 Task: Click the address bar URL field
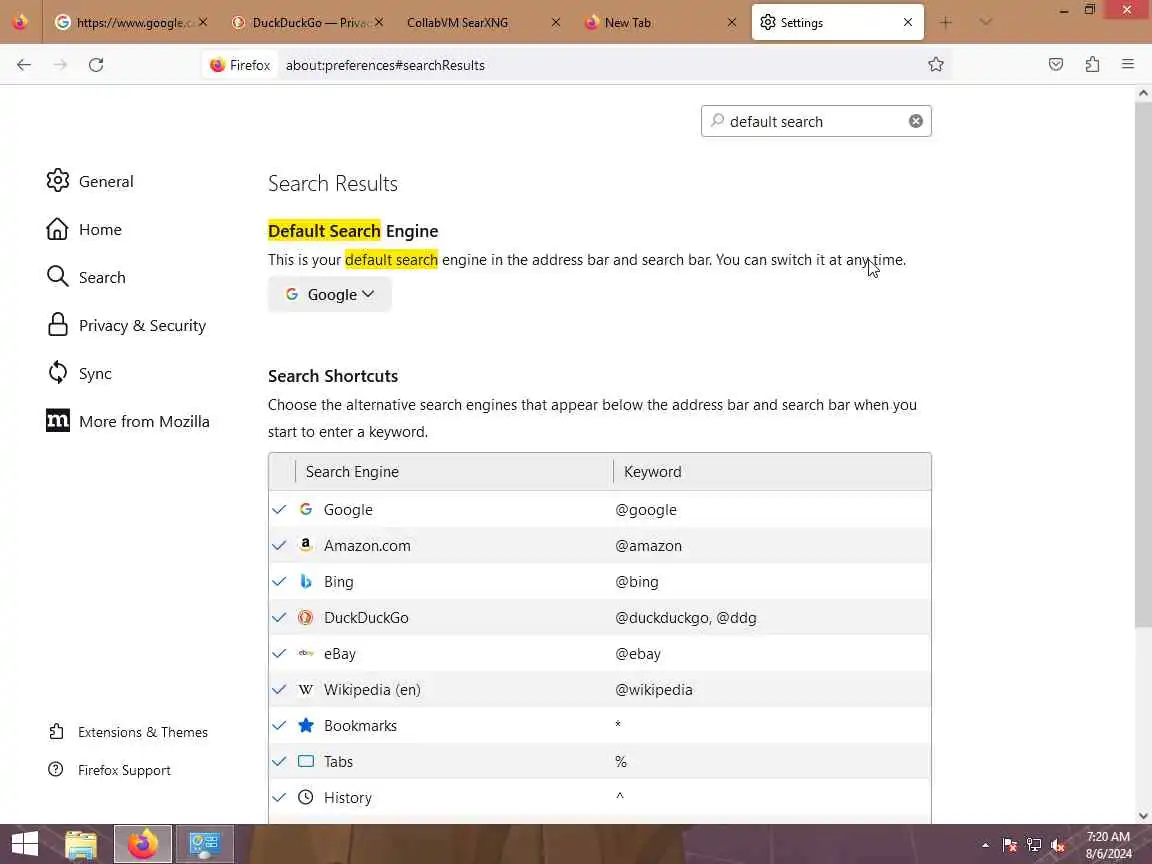[x=599, y=65]
